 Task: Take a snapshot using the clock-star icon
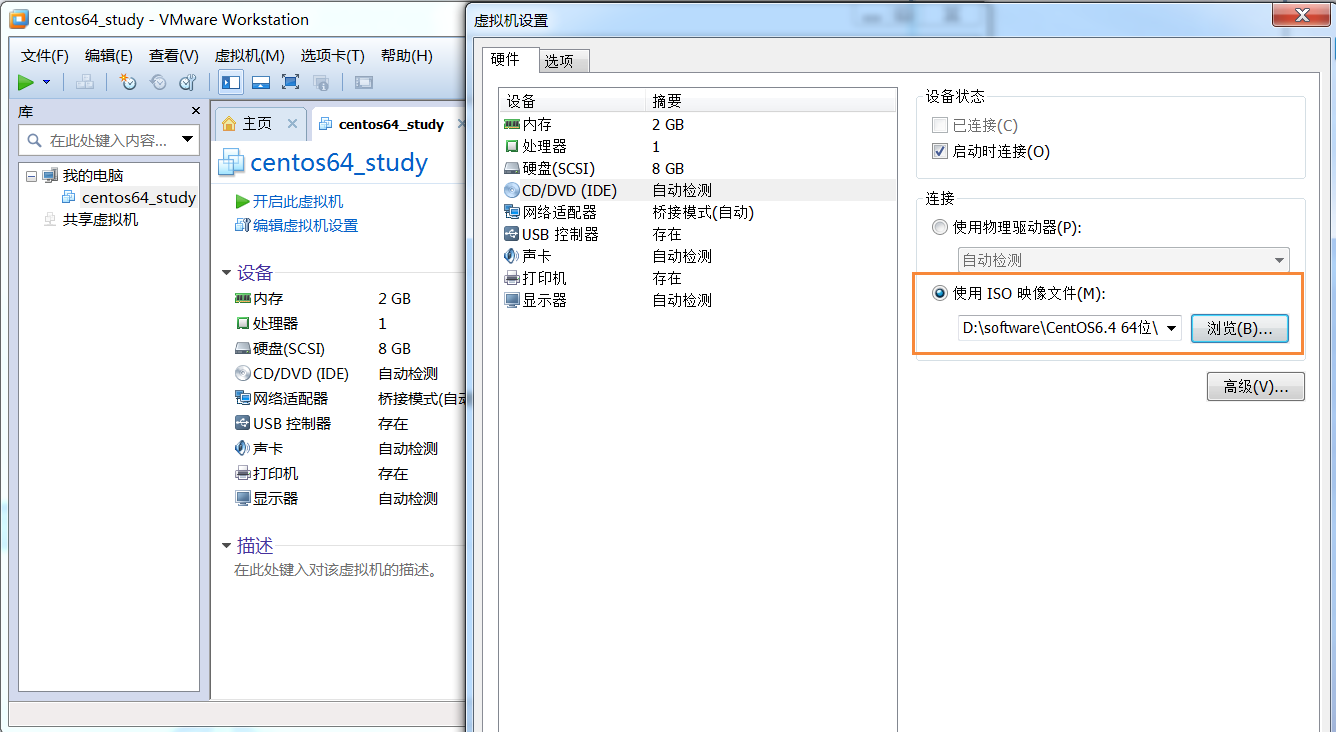point(128,82)
